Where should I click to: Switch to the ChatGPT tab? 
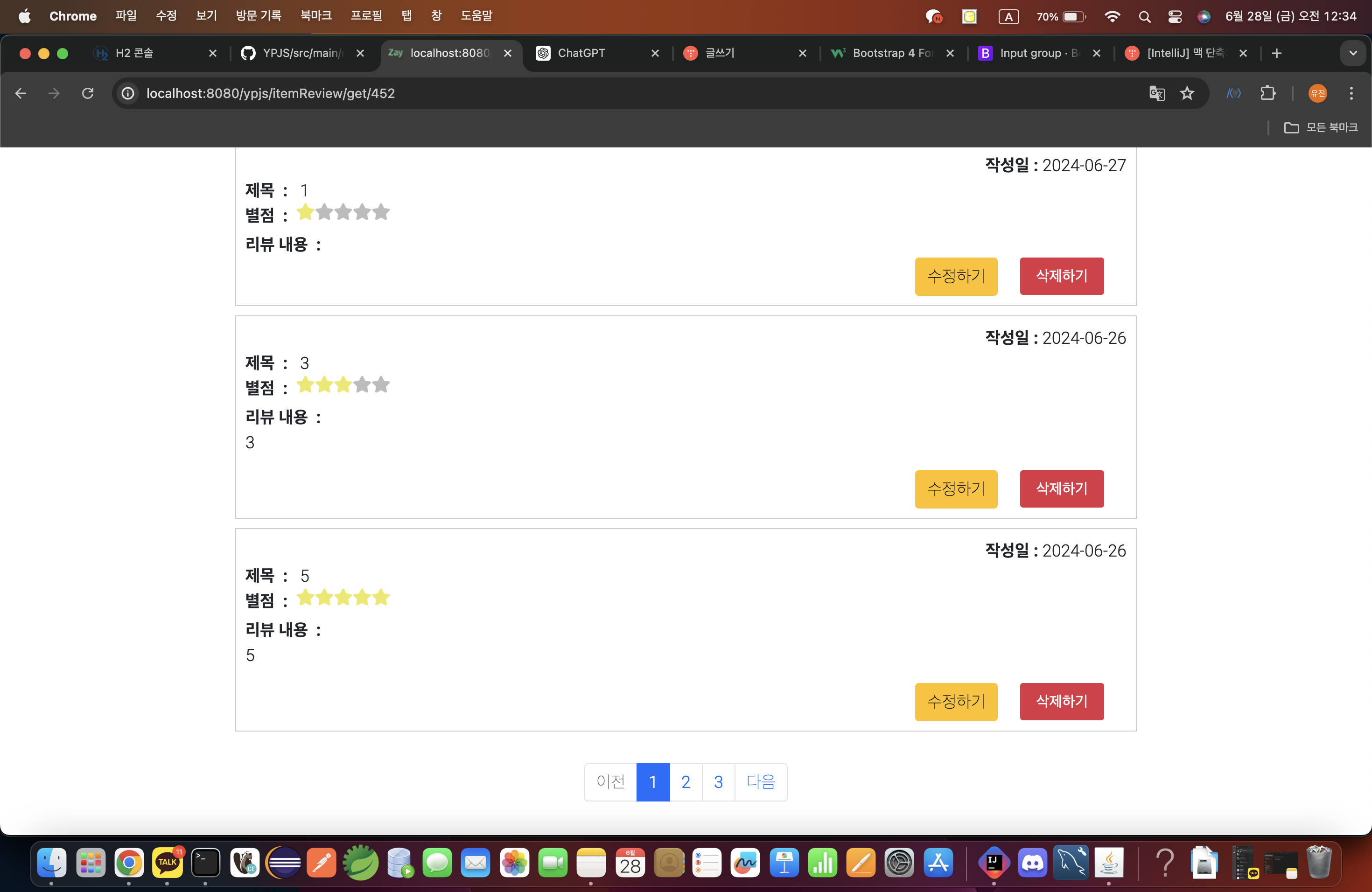pyautogui.click(x=597, y=53)
